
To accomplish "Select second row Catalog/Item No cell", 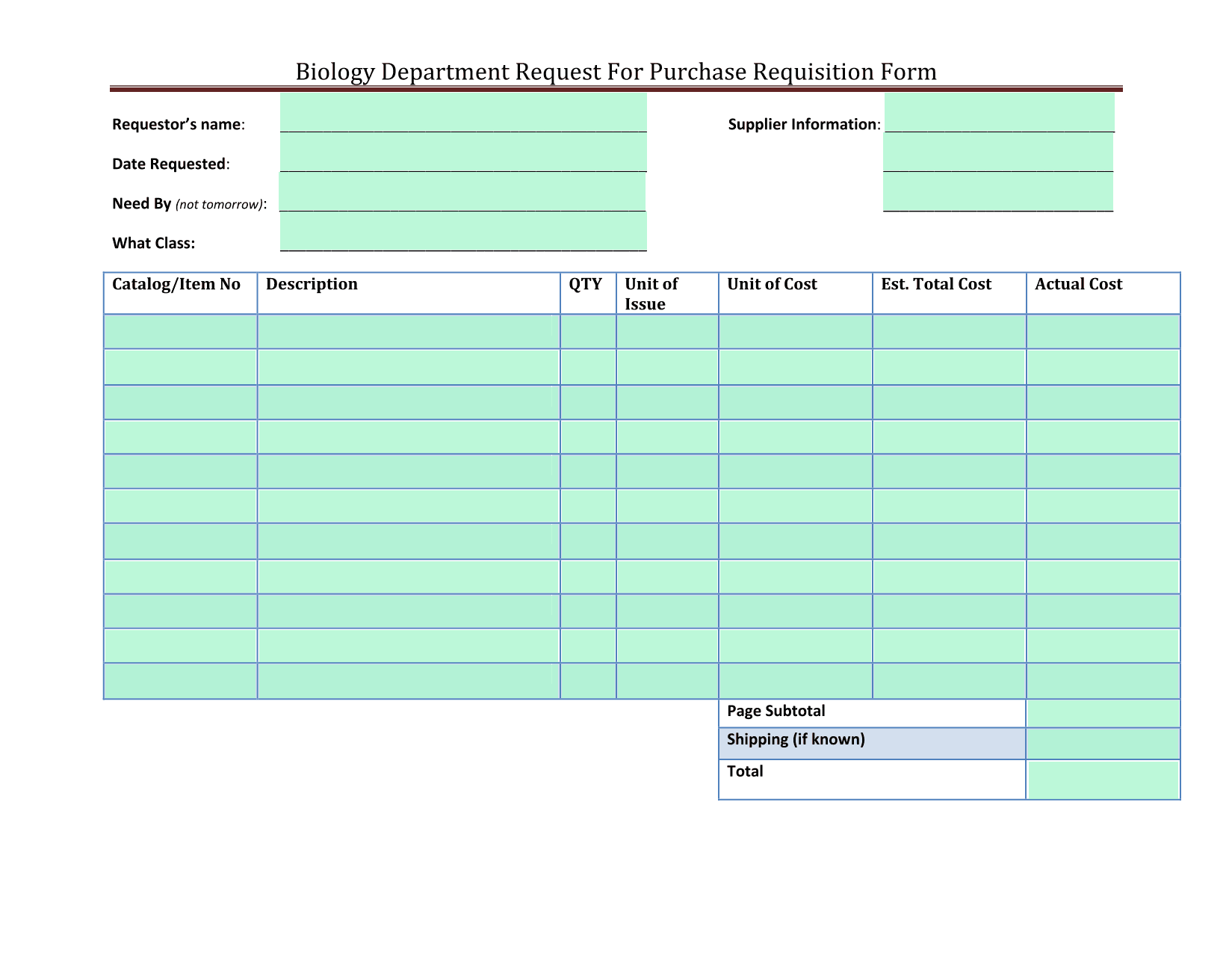I will pyautogui.click(x=180, y=367).
